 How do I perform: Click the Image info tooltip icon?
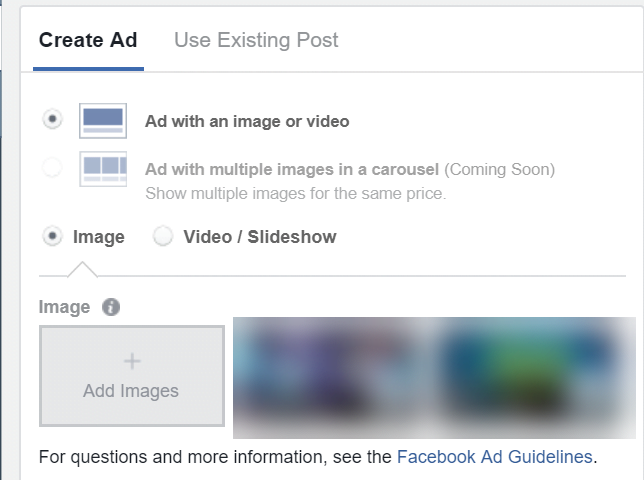[x=111, y=307]
